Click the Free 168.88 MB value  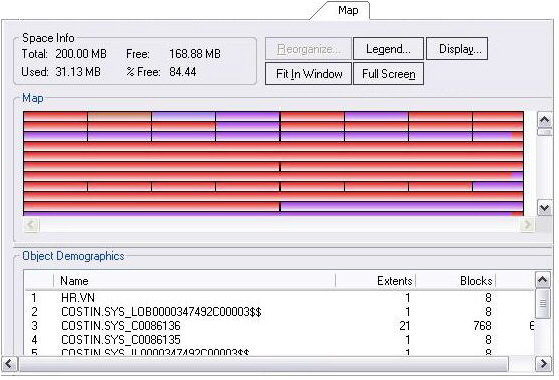click(195, 54)
